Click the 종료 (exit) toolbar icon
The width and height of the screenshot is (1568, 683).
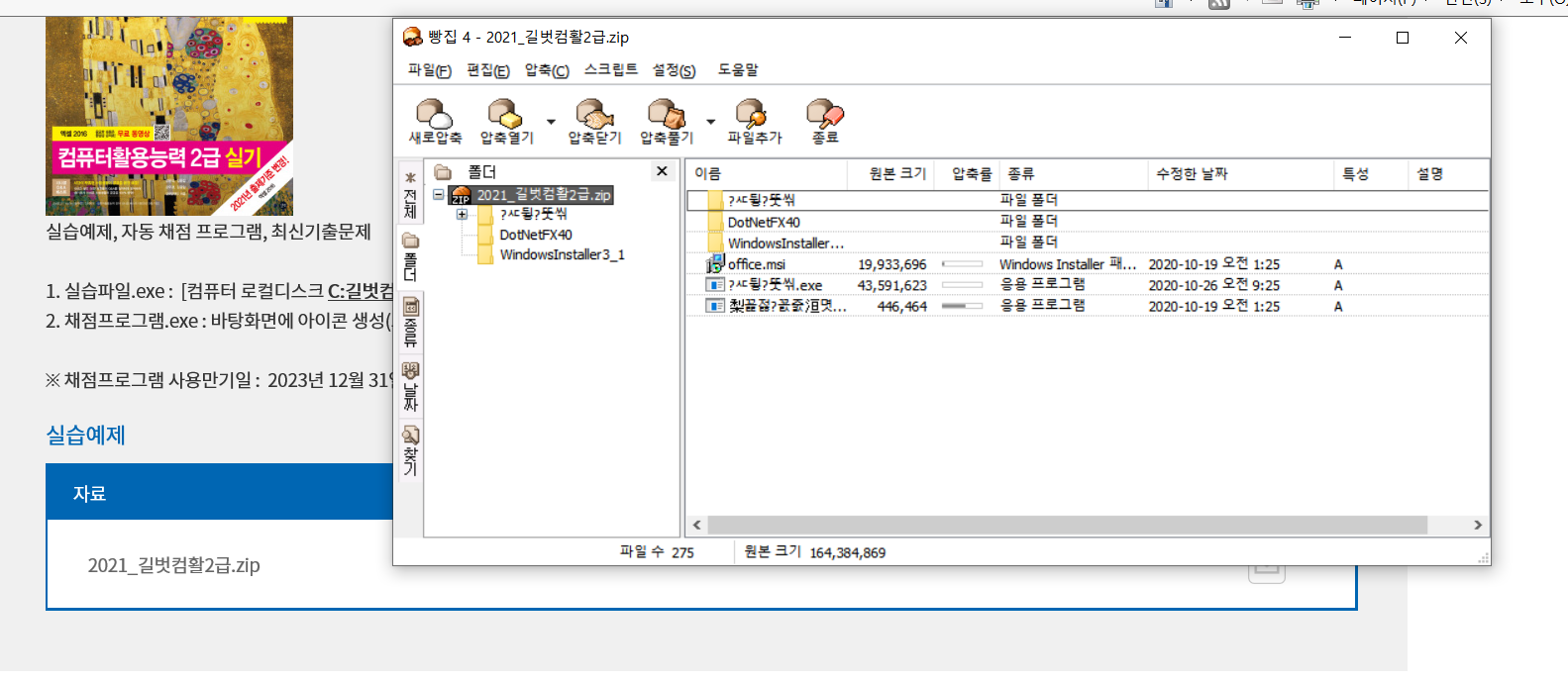824,115
